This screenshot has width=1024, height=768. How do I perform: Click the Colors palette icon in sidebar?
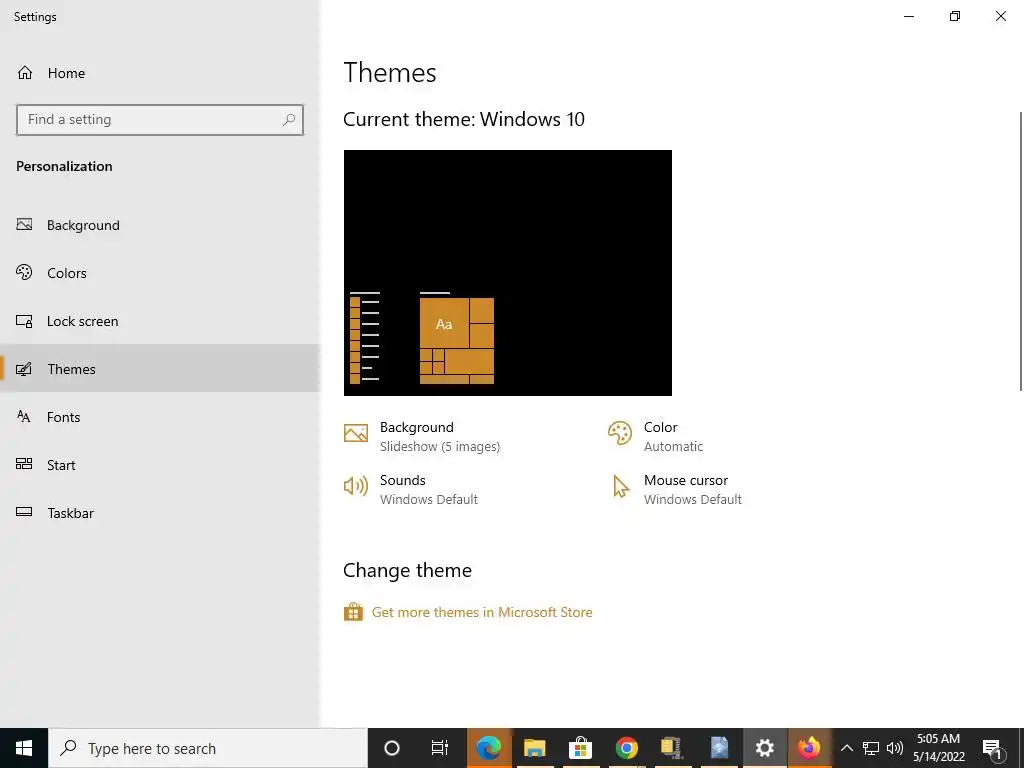pos(24,272)
